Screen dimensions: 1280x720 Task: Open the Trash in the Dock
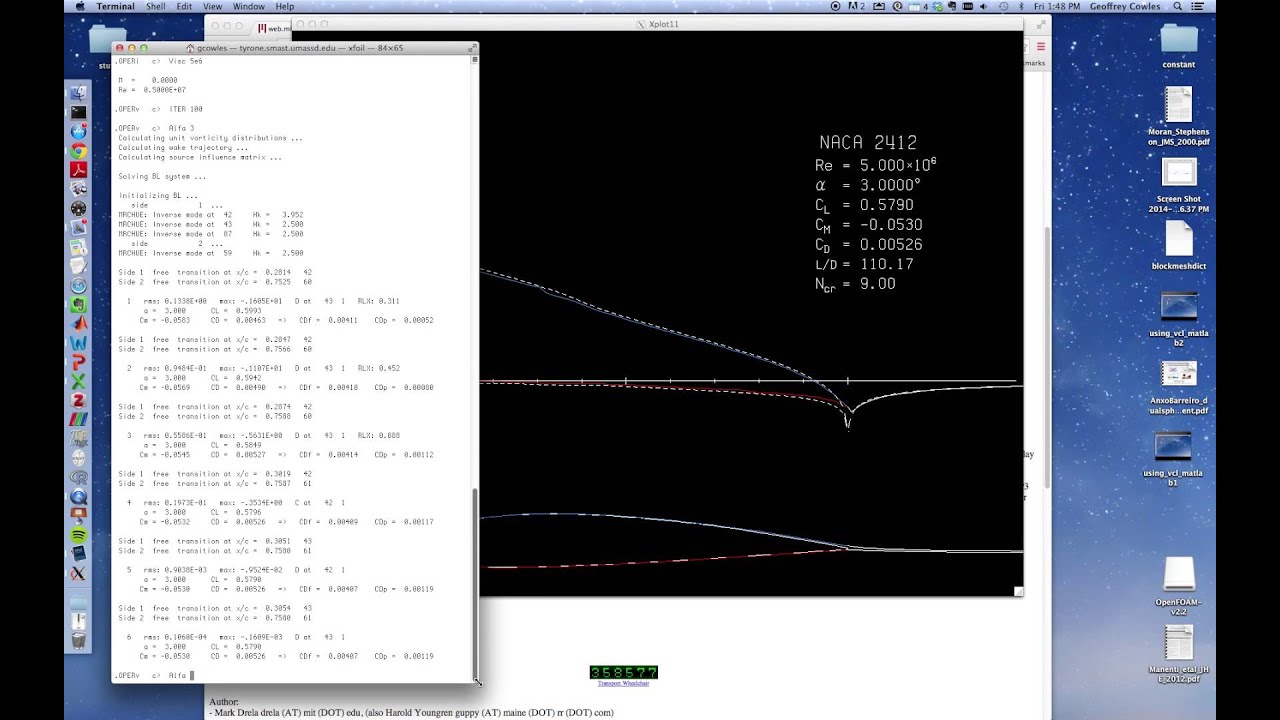78,641
